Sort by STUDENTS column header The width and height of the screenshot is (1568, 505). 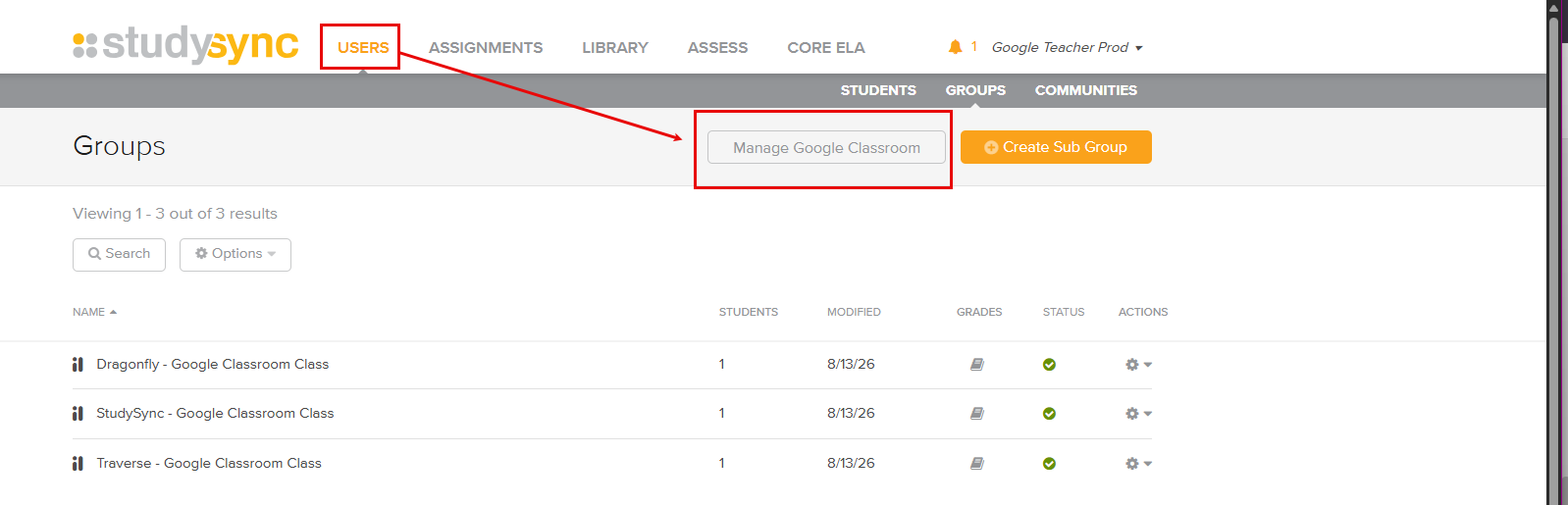click(748, 312)
